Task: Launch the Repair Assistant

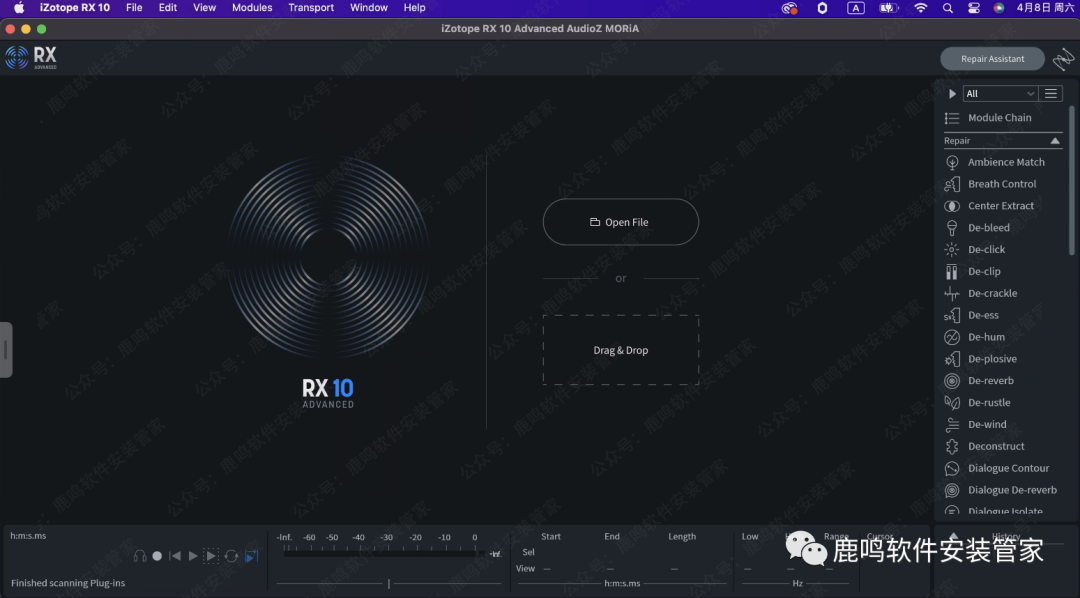Action: pos(992,59)
